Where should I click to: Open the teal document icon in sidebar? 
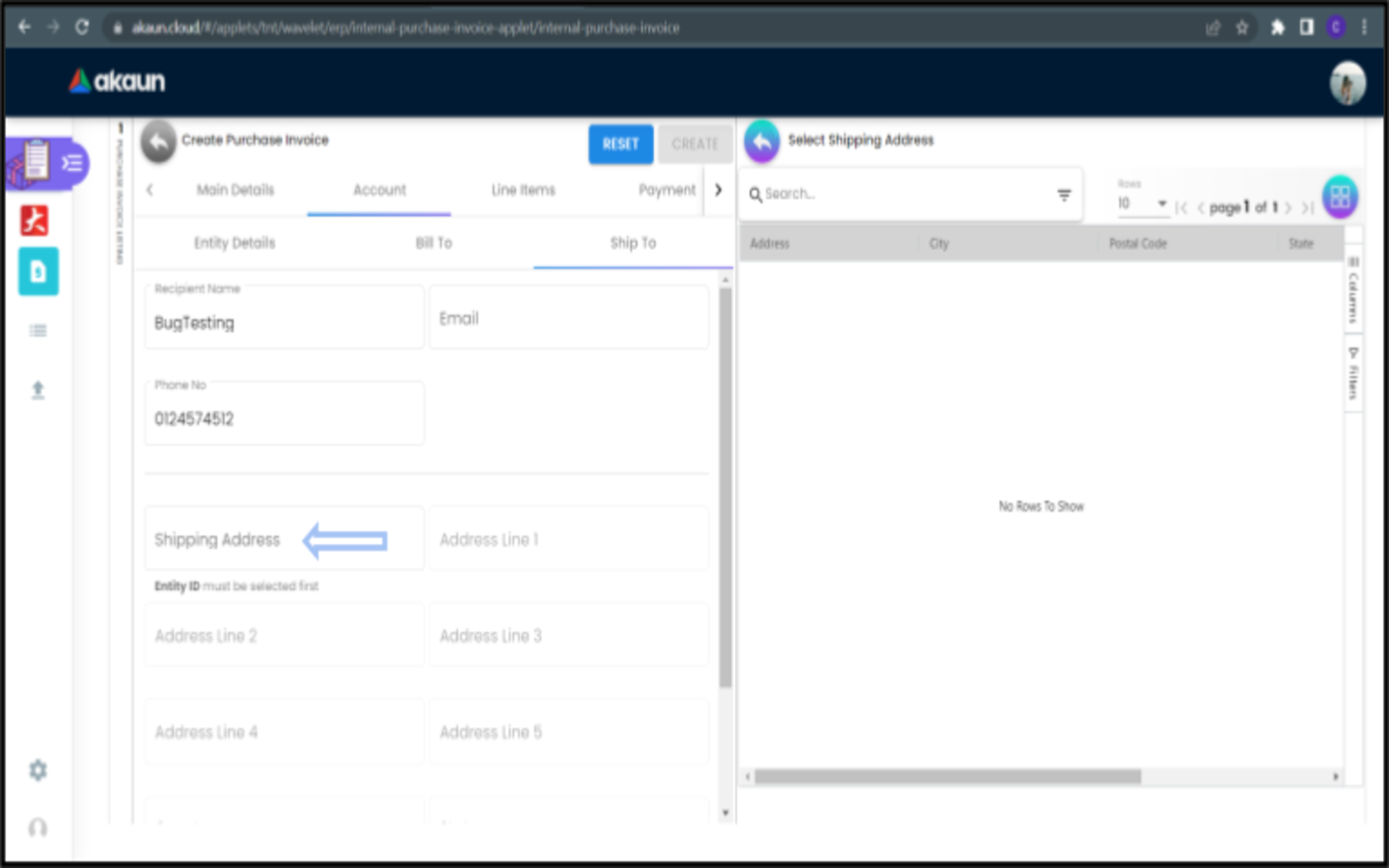point(39,272)
